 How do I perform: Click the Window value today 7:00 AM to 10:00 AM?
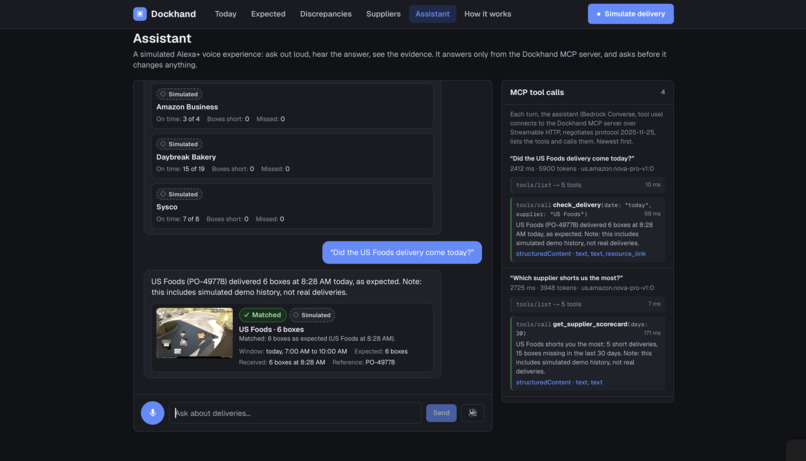(306, 352)
